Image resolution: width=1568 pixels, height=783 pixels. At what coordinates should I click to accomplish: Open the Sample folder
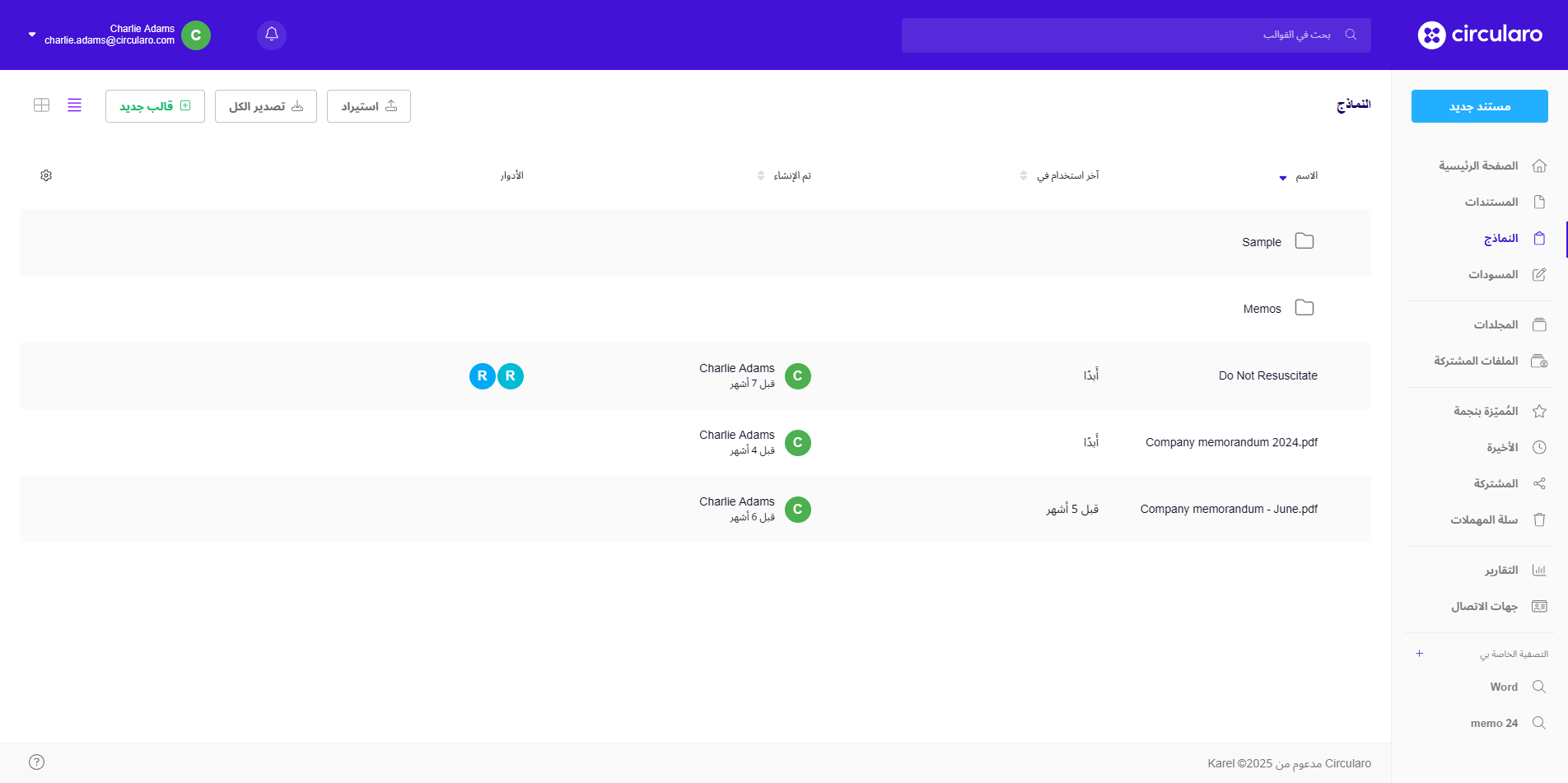1262,242
